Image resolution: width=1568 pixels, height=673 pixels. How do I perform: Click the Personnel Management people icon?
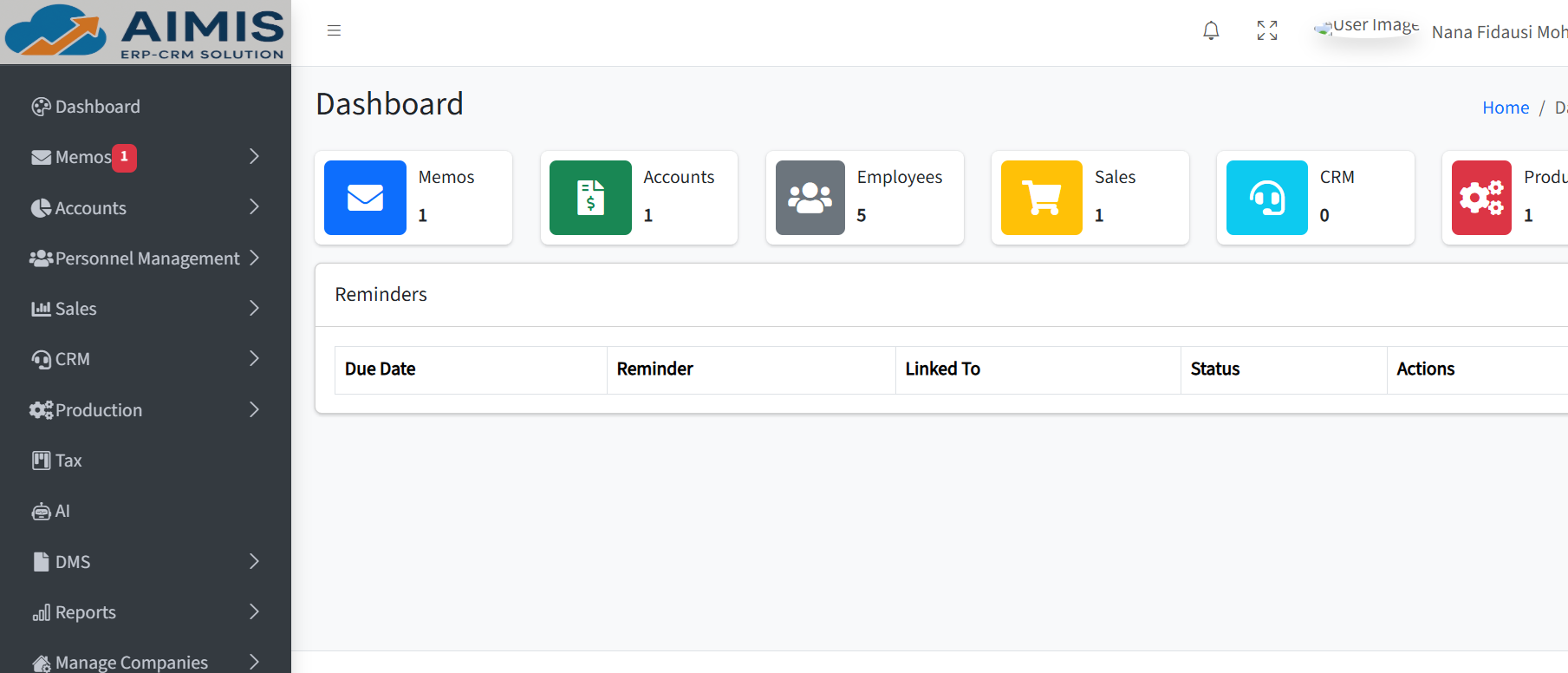[40, 258]
